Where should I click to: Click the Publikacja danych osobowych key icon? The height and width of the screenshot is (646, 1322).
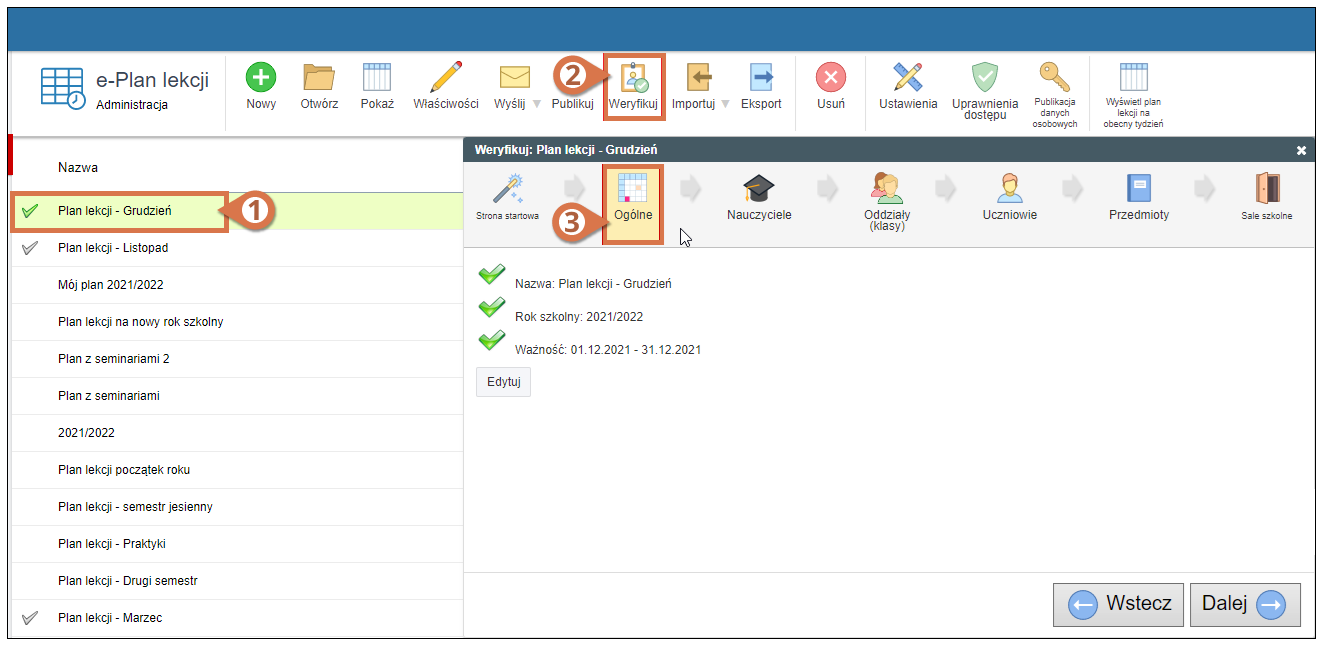pyautogui.click(x=1055, y=78)
